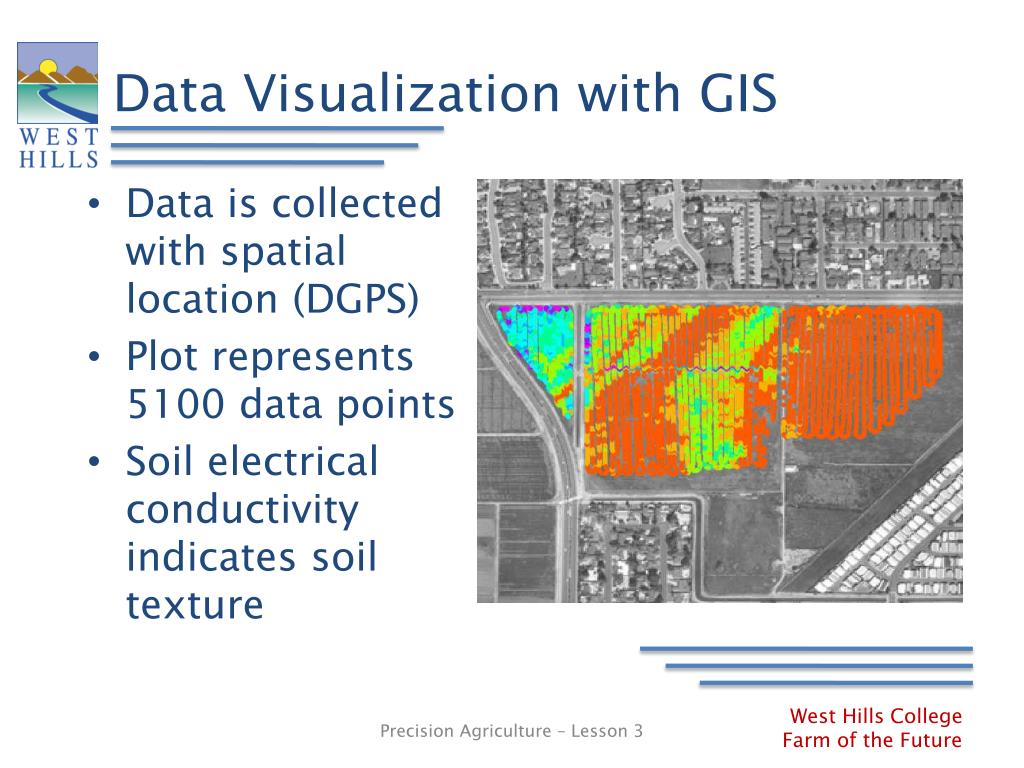Click the 'WEST HILLS' text under logo
This screenshot has height=768, width=1024.
click(x=58, y=148)
